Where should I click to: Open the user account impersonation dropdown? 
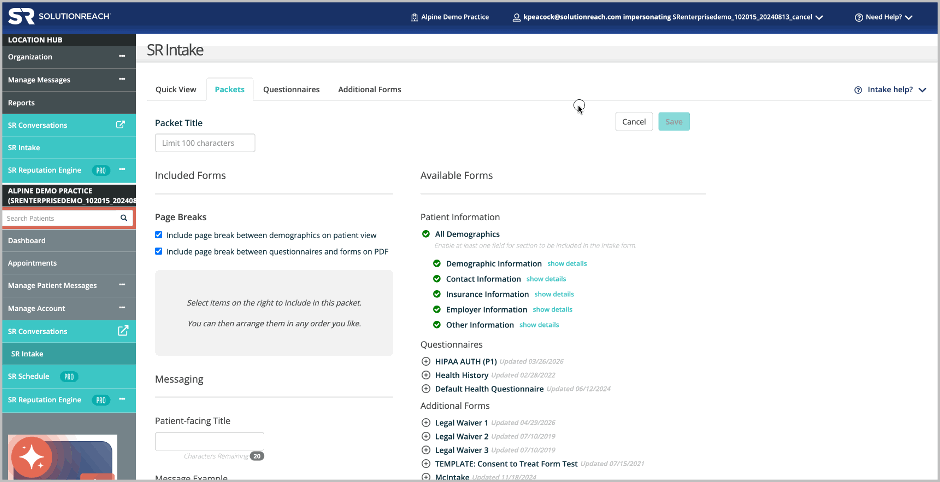coord(668,17)
